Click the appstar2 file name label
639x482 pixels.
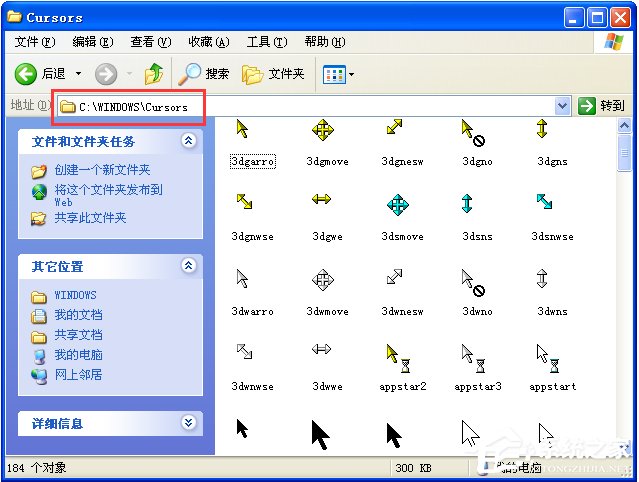(403, 386)
